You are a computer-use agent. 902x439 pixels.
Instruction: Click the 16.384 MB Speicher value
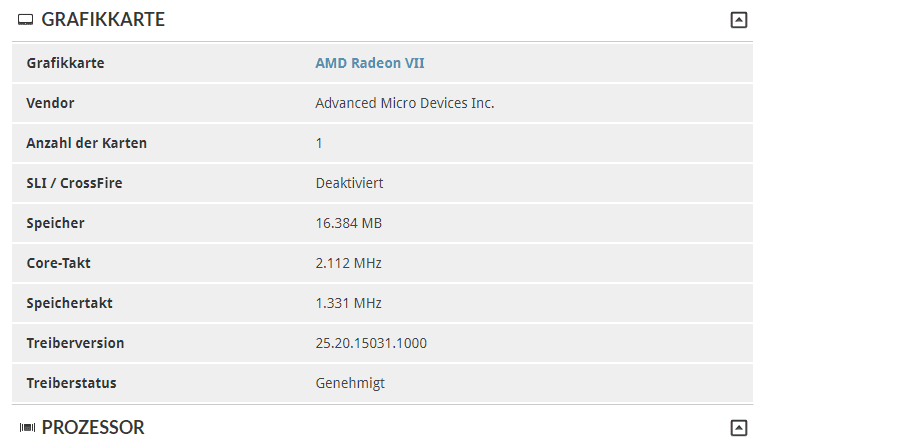point(348,223)
